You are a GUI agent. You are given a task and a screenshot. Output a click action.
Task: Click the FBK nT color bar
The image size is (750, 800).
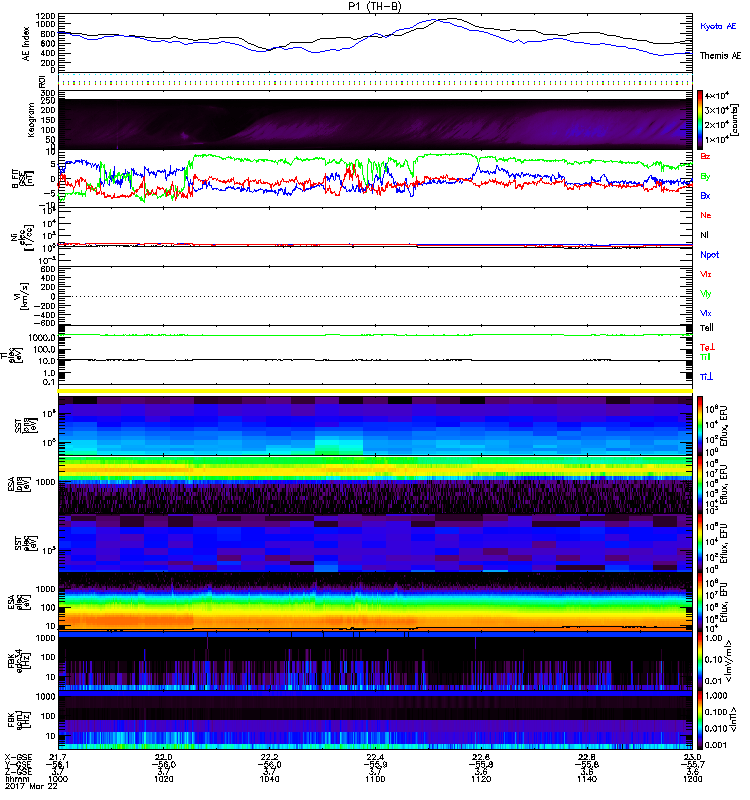tap(700, 720)
